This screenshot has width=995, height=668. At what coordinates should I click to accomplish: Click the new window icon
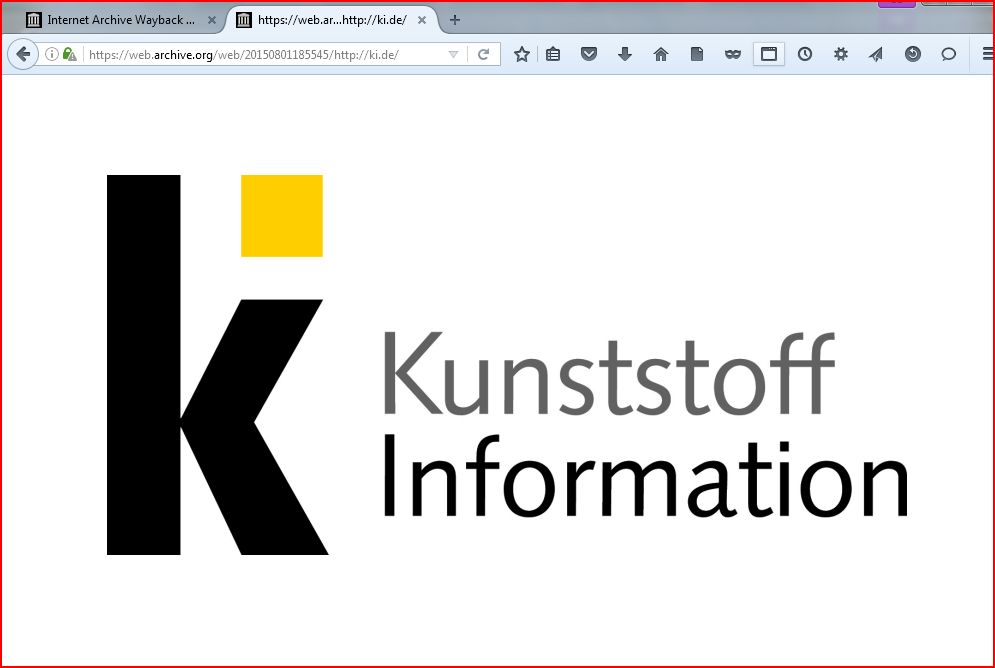click(x=768, y=55)
